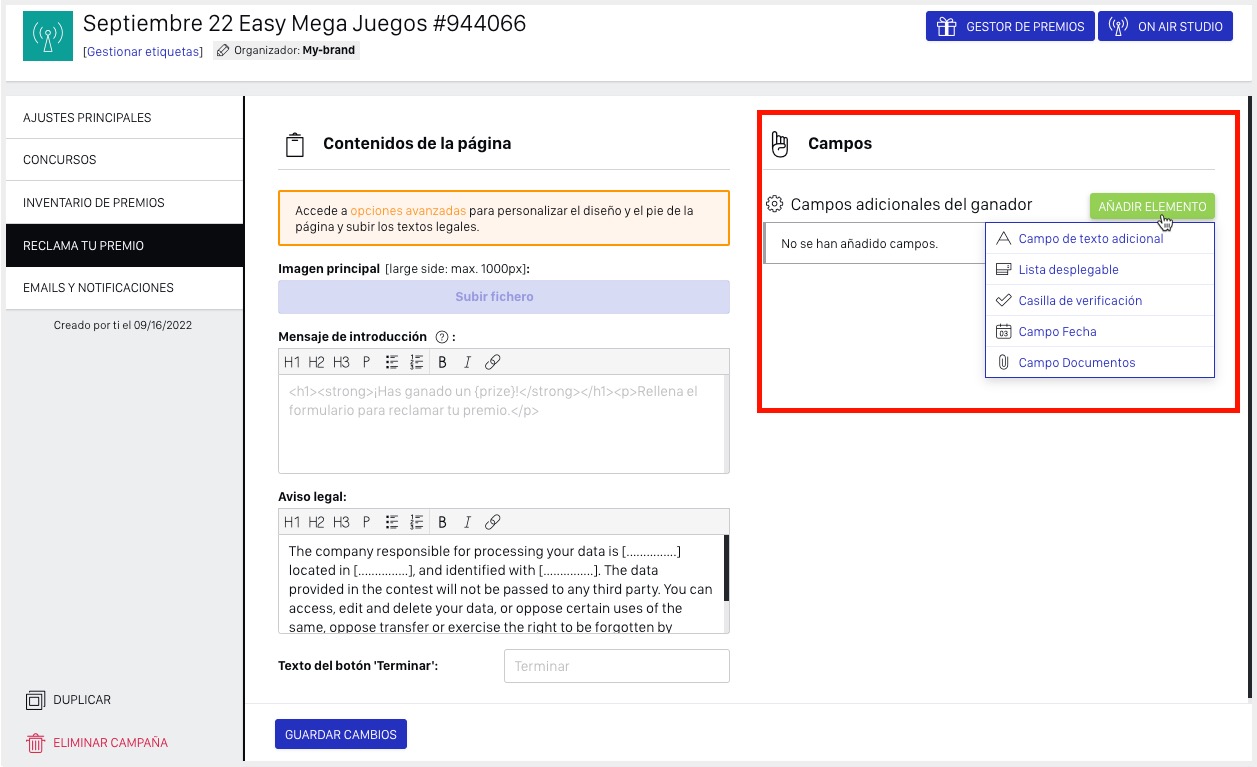1257x767 pixels.
Task: Select Casilla de verificación from the dropdown
Action: pyautogui.click(x=1079, y=301)
